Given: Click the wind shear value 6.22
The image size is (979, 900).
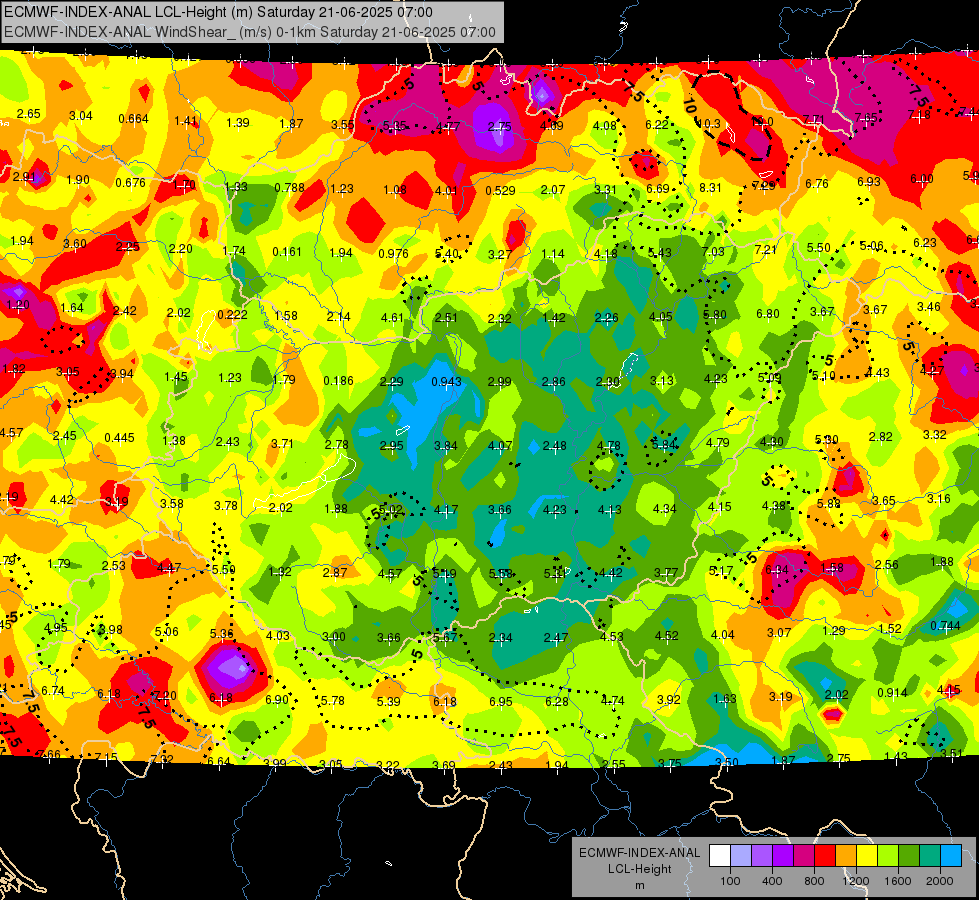Looking at the screenshot, I should coord(657,124).
